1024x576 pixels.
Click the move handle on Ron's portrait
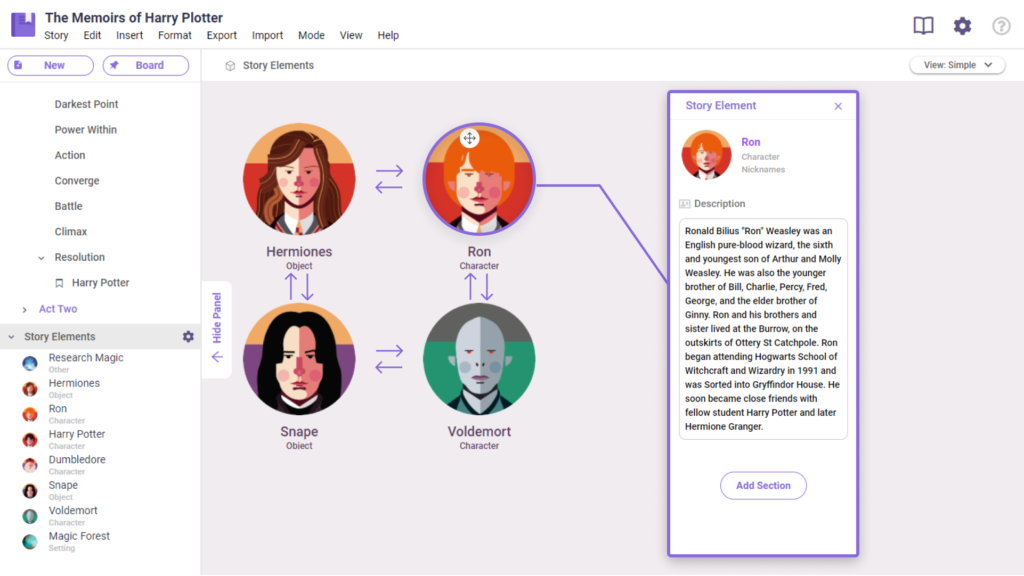[469, 138]
